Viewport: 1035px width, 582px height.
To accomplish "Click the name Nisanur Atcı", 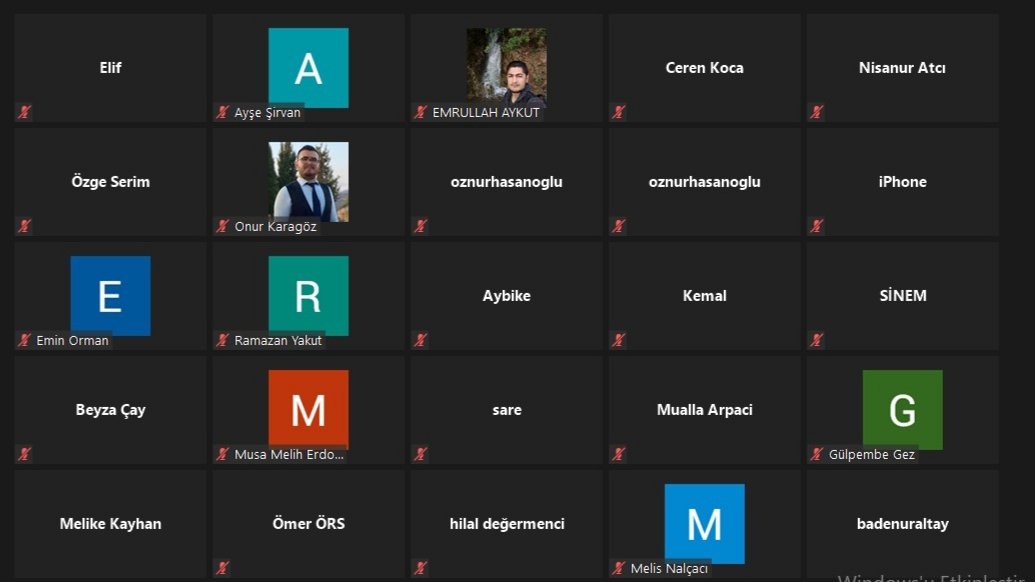I will point(902,68).
